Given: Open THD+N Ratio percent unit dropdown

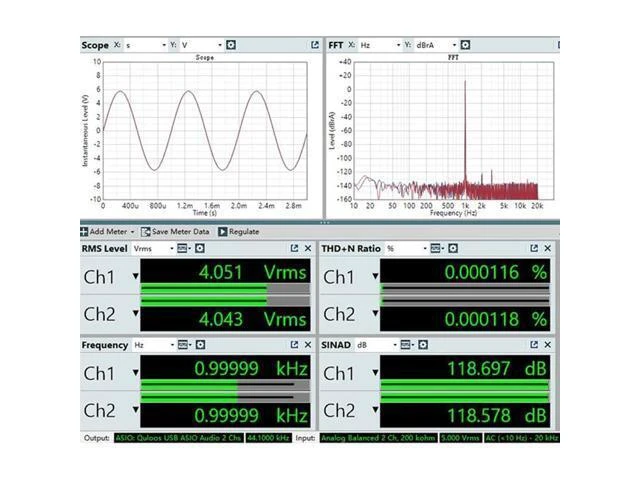Looking at the screenshot, I should [x=407, y=248].
